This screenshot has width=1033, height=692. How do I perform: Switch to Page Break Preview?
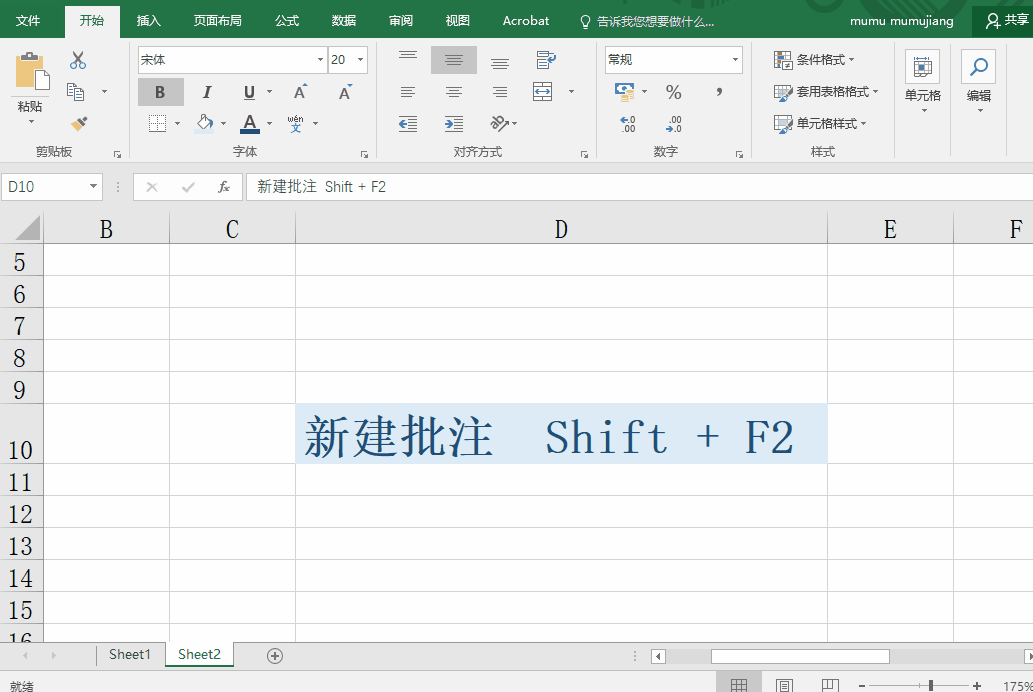click(829, 685)
